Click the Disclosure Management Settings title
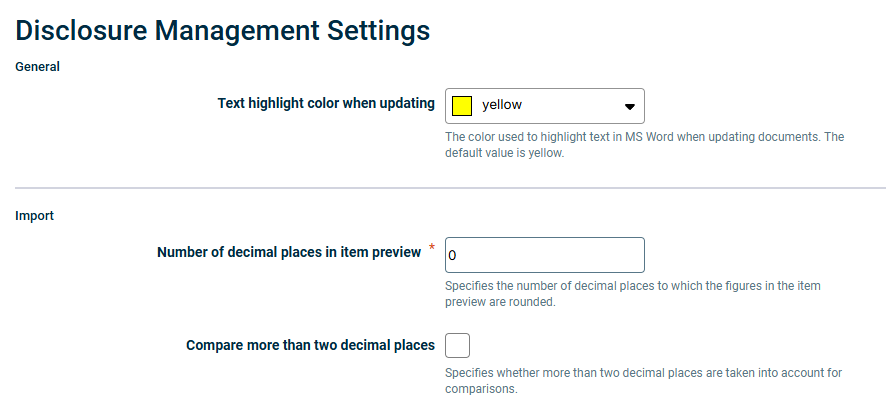The image size is (894, 420). tap(222, 30)
